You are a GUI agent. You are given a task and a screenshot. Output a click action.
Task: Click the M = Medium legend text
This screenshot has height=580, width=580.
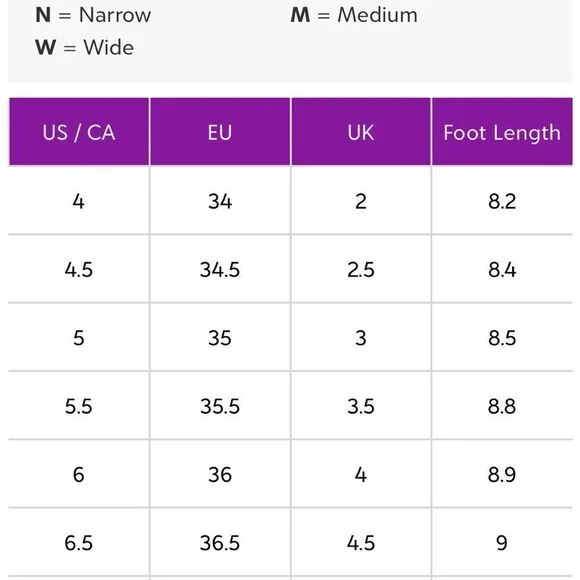[354, 15]
